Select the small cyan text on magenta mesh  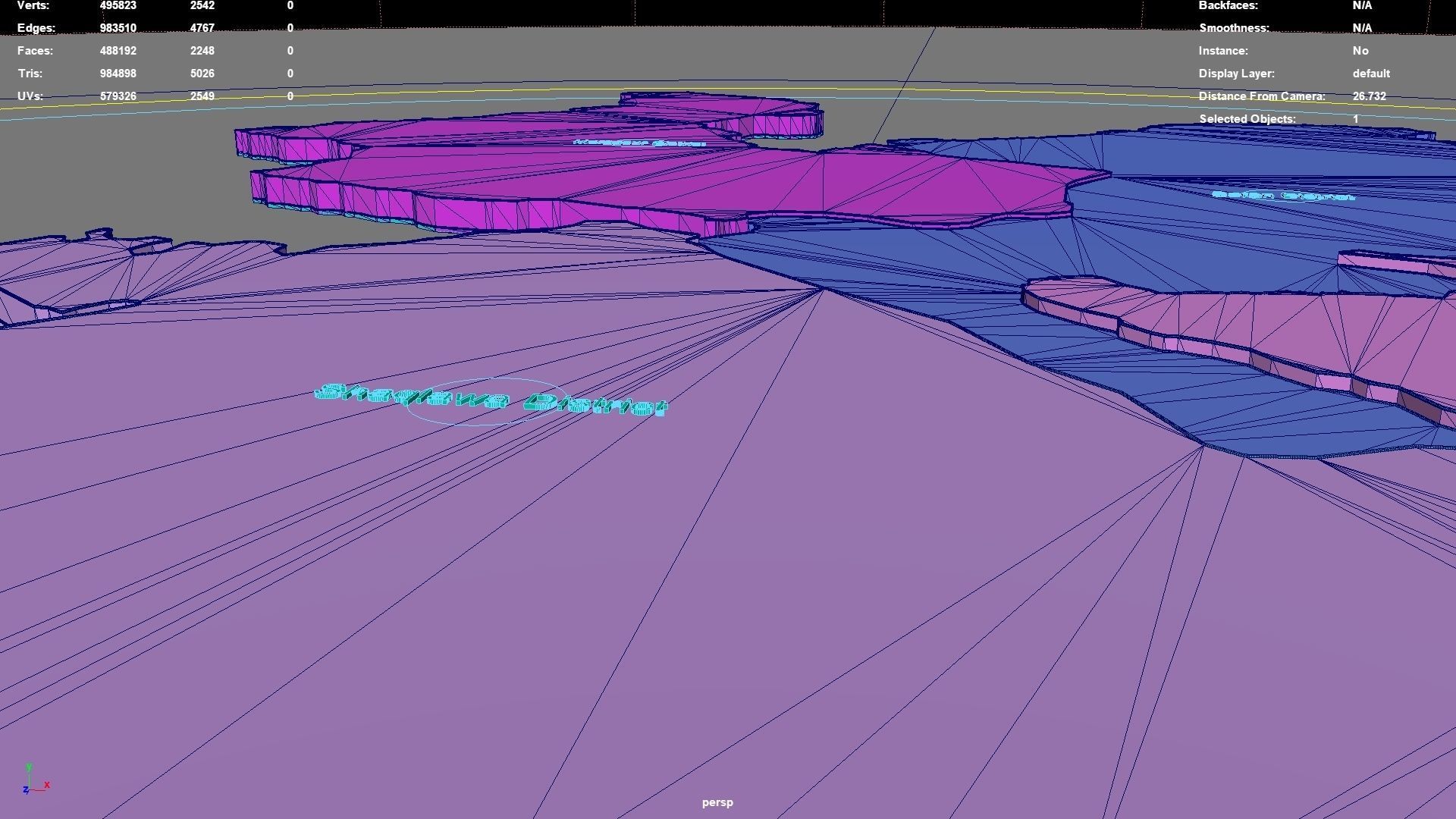tap(639, 143)
